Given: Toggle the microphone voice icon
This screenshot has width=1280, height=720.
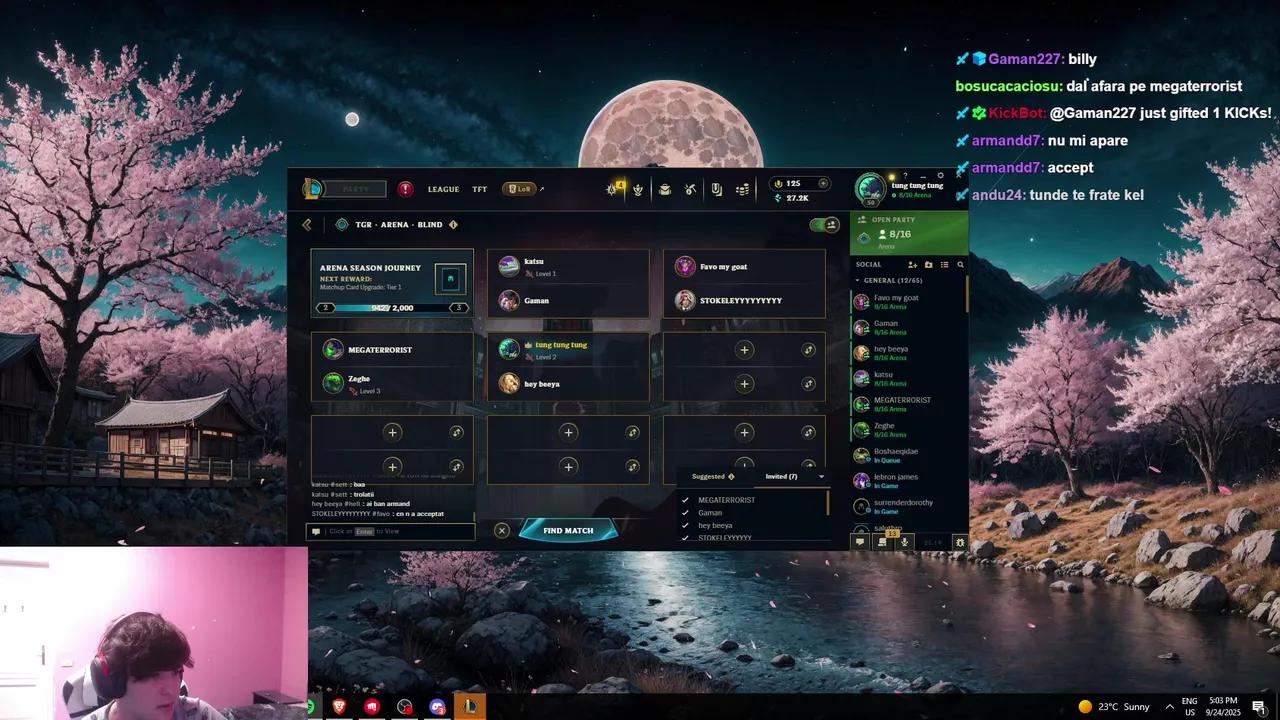Looking at the screenshot, I should [905, 542].
